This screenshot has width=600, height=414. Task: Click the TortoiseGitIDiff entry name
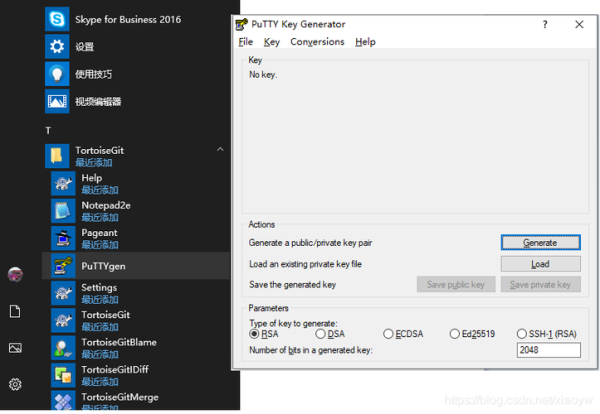coord(115,370)
